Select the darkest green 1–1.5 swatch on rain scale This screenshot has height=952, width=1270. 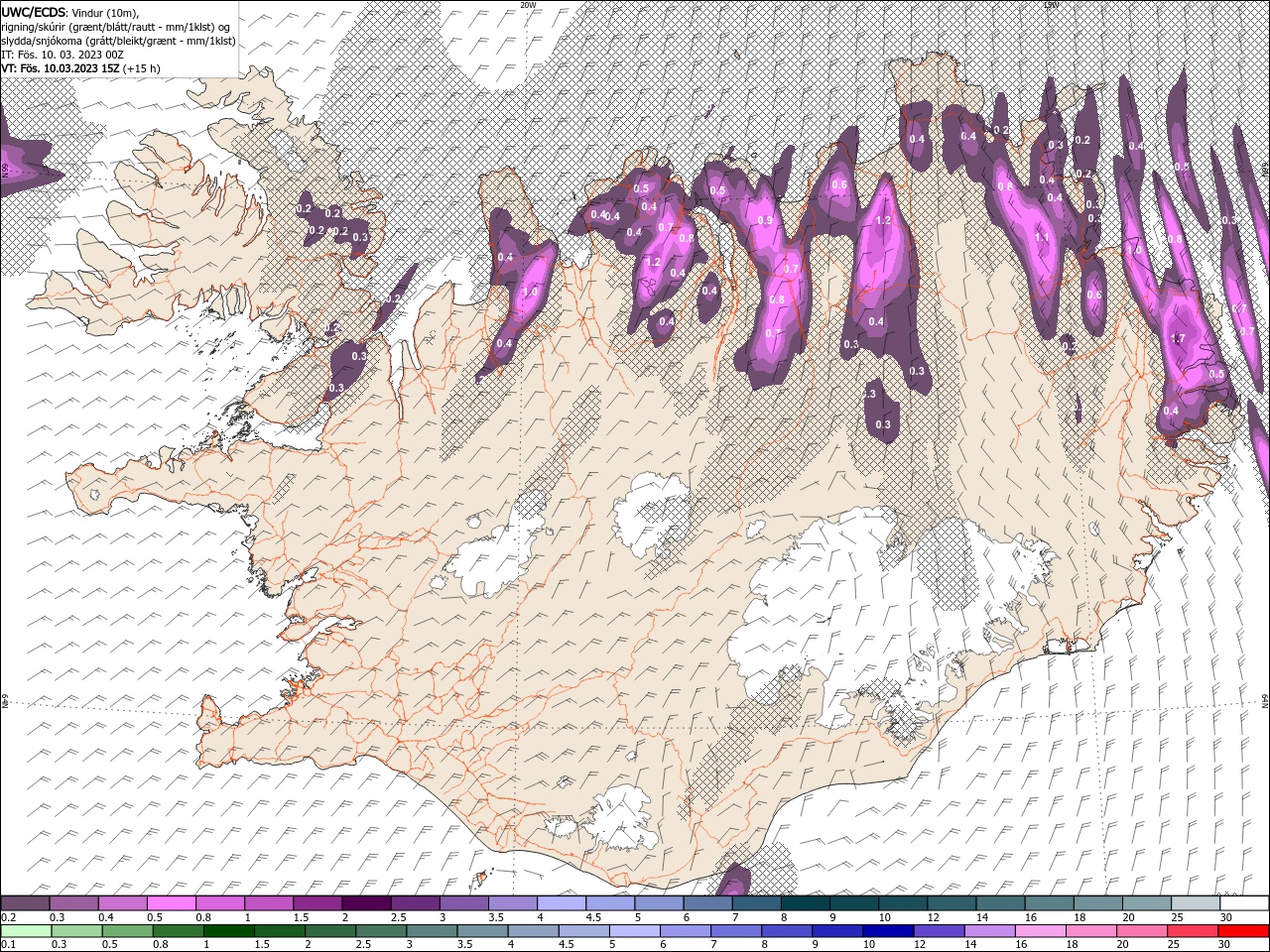tap(228, 931)
